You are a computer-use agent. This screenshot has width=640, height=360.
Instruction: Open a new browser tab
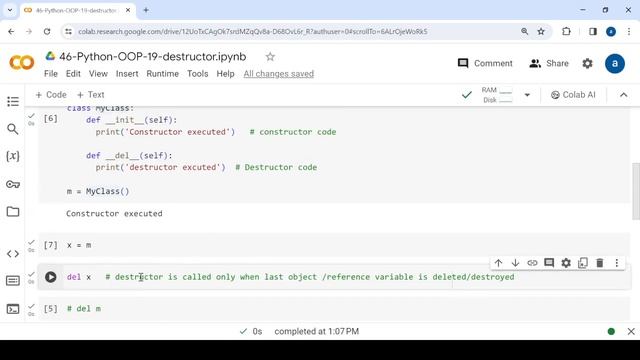coord(146,10)
